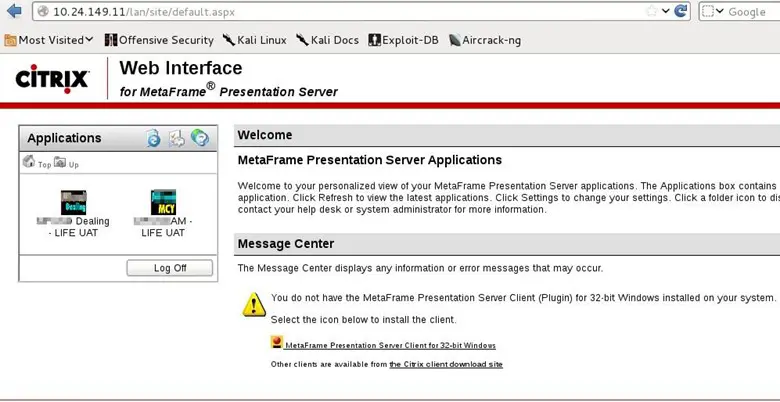Click the URL address bar field
Image resolution: width=780 pixels, height=402 pixels.
coord(330,12)
